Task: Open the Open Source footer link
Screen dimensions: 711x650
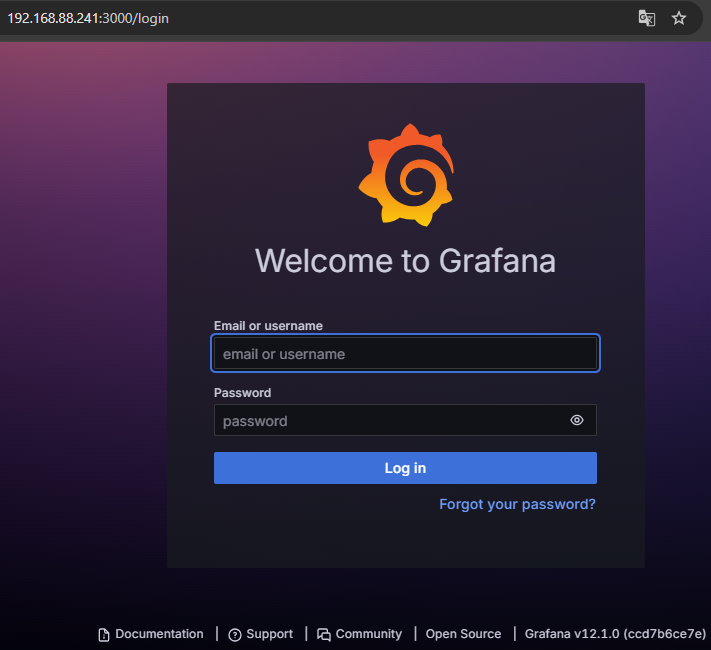Action: click(463, 634)
